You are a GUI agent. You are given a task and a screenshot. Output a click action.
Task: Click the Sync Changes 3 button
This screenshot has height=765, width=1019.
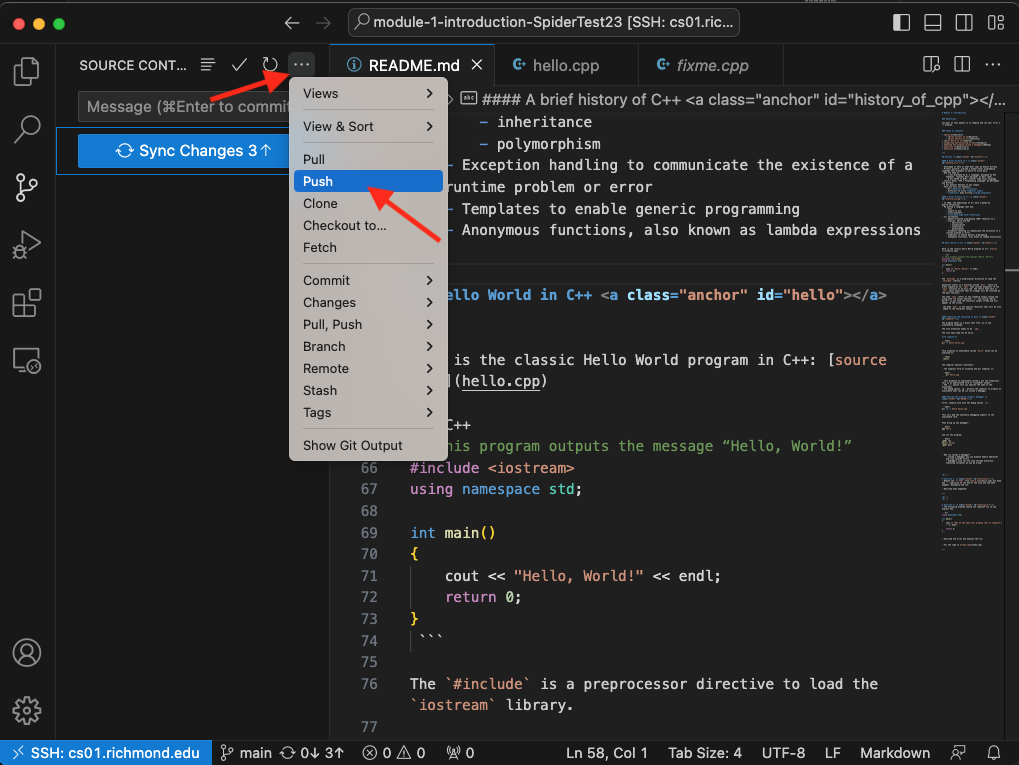coord(184,151)
